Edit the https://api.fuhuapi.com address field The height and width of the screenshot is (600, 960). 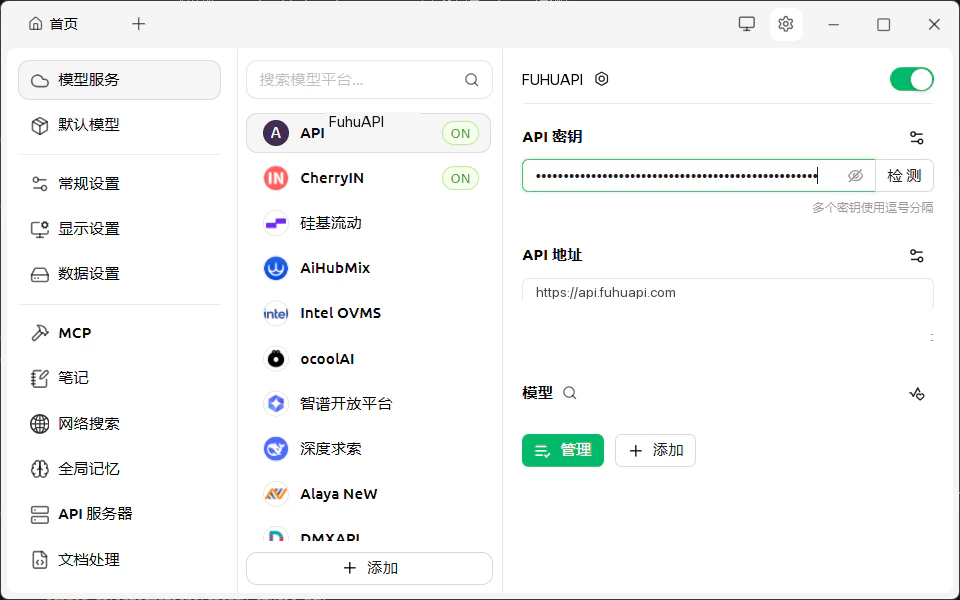point(727,292)
